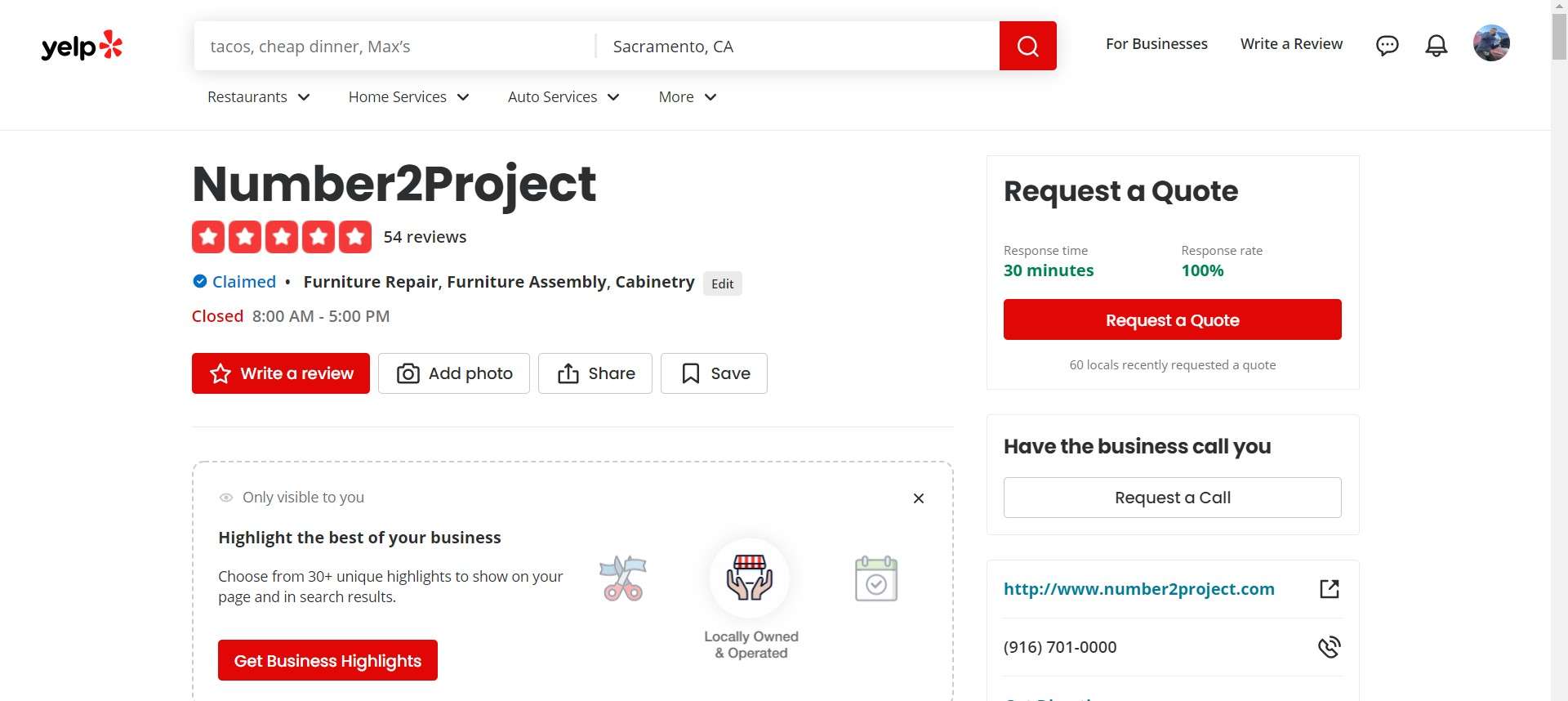This screenshot has height=701, width=1568.
Task: Select the calendar checkmark highlight icon
Action: pos(875,578)
